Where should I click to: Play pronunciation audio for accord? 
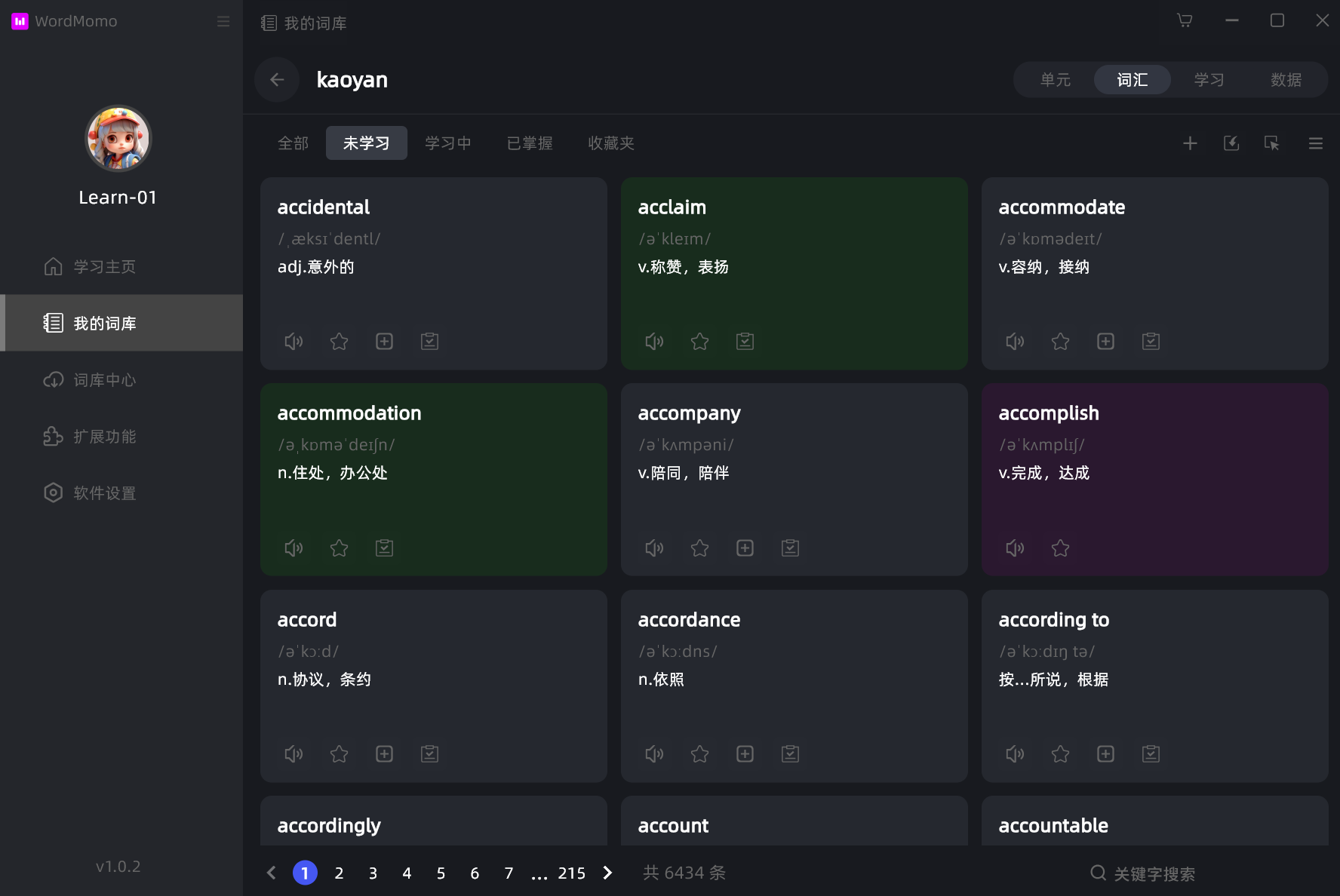pyautogui.click(x=294, y=754)
